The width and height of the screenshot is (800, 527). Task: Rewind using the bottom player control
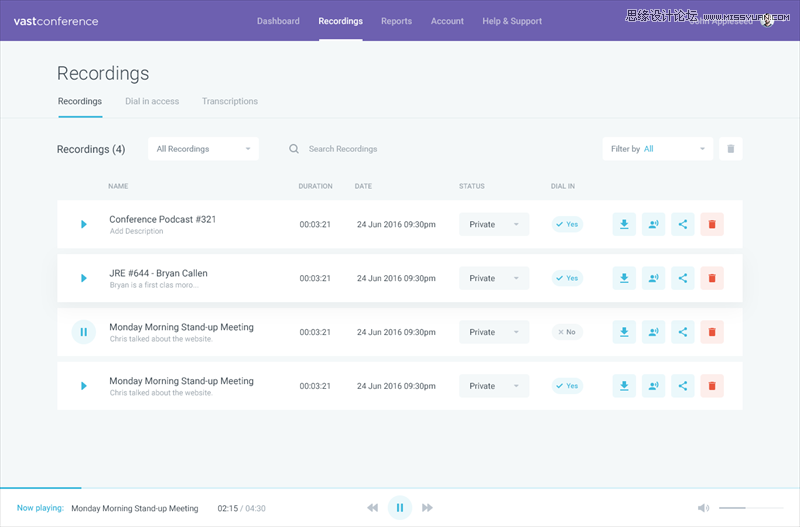[373, 508]
